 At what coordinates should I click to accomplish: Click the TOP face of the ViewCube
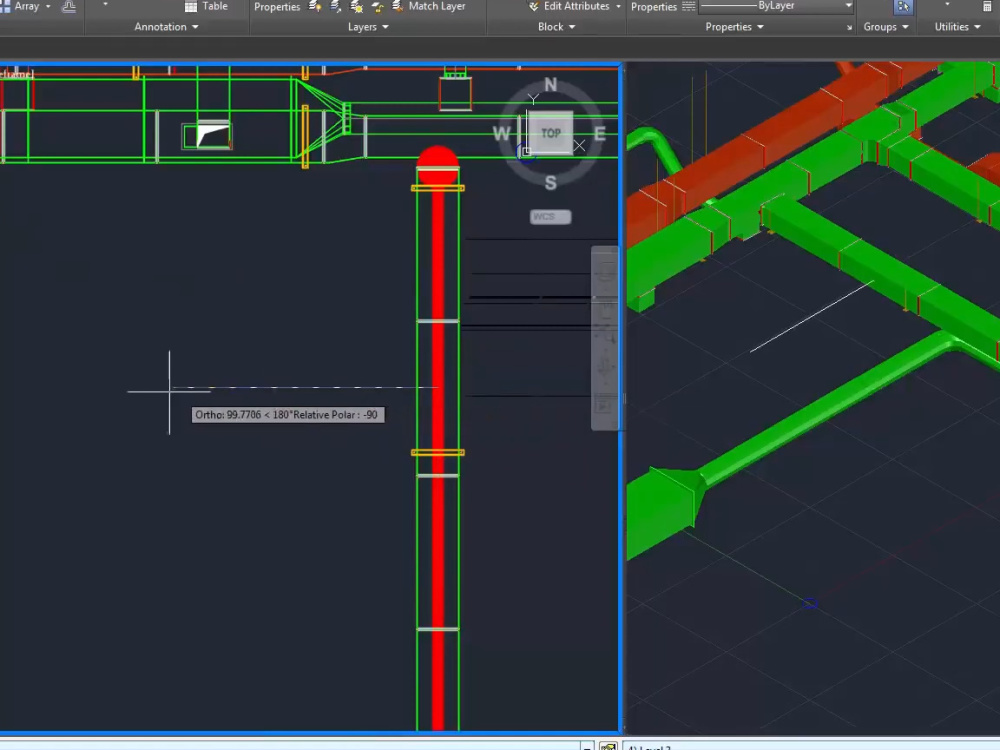(550, 133)
